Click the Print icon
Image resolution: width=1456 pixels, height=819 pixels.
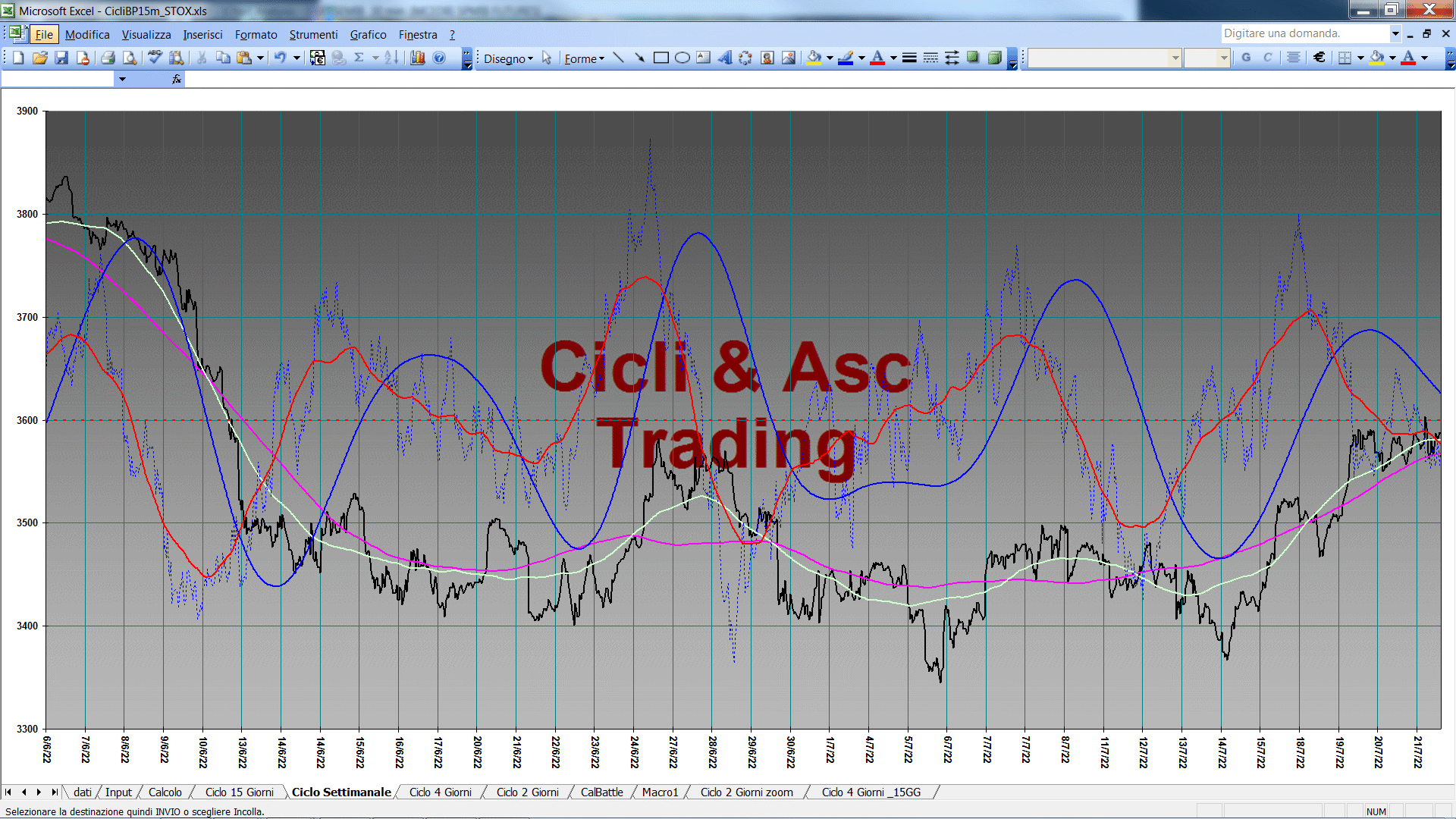tap(108, 58)
